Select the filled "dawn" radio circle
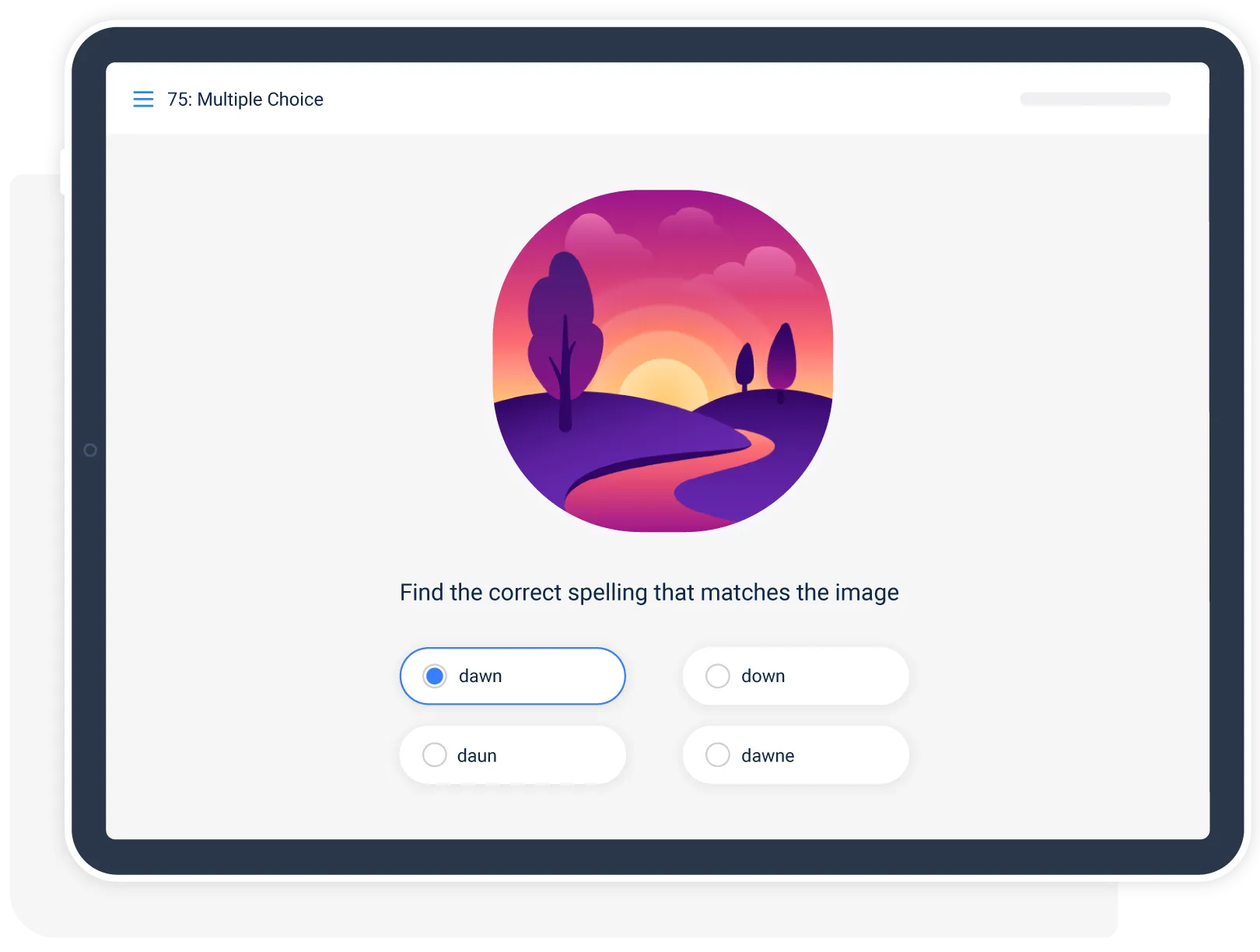This screenshot has height=952, width=1260. (435, 676)
